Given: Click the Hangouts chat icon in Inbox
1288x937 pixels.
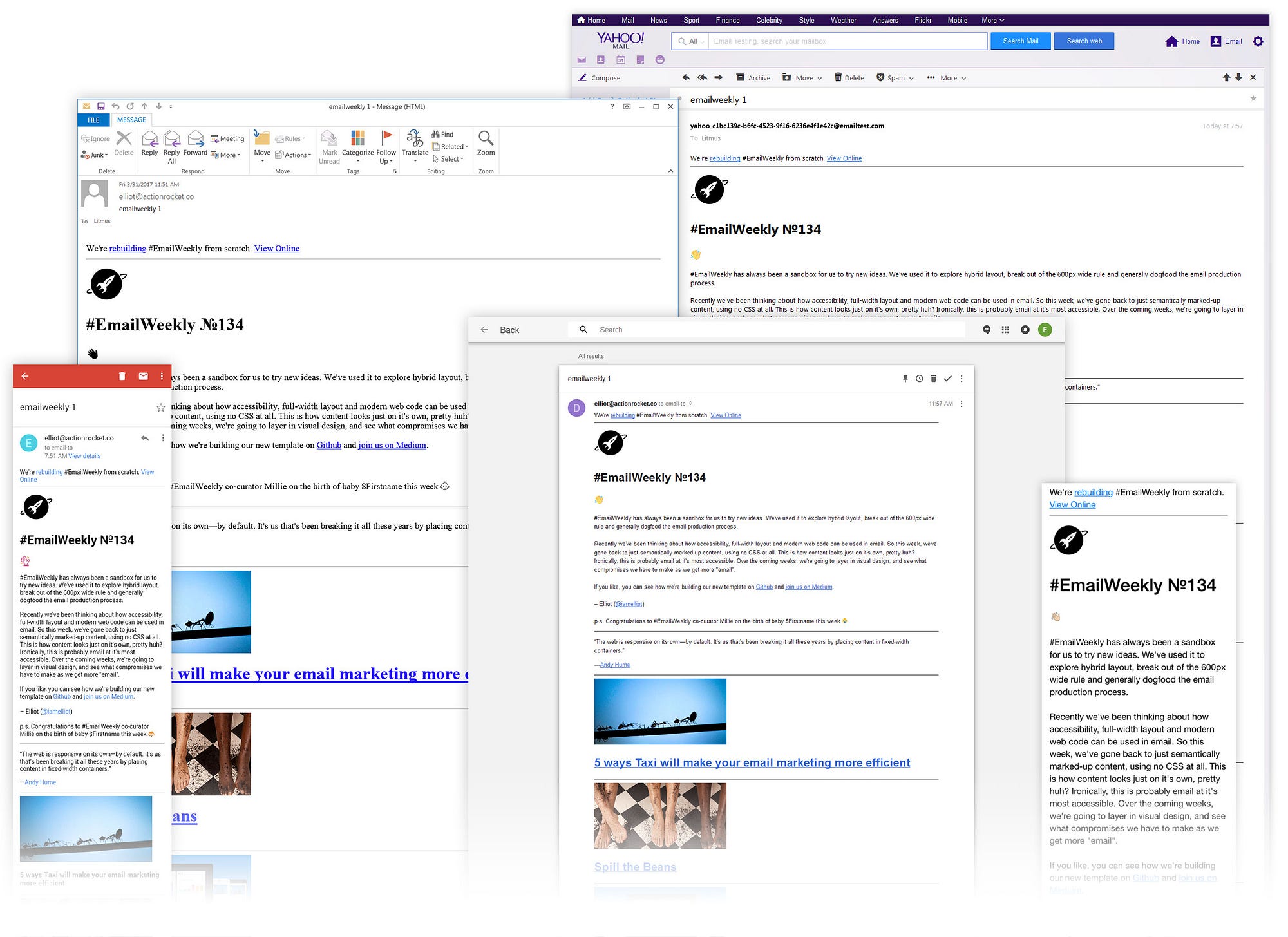Looking at the screenshot, I should tap(987, 330).
